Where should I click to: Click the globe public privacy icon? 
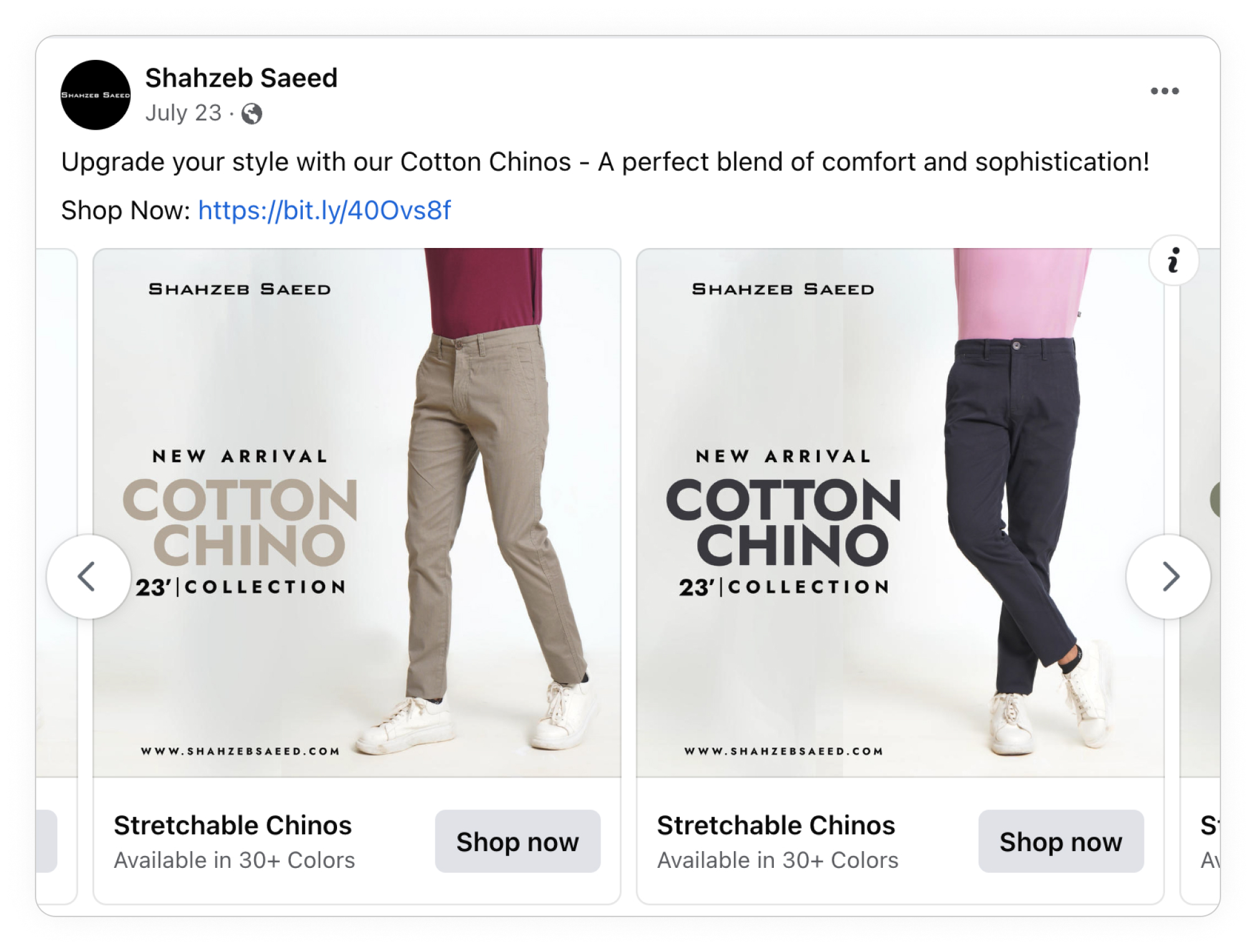click(x=252, y=115)
